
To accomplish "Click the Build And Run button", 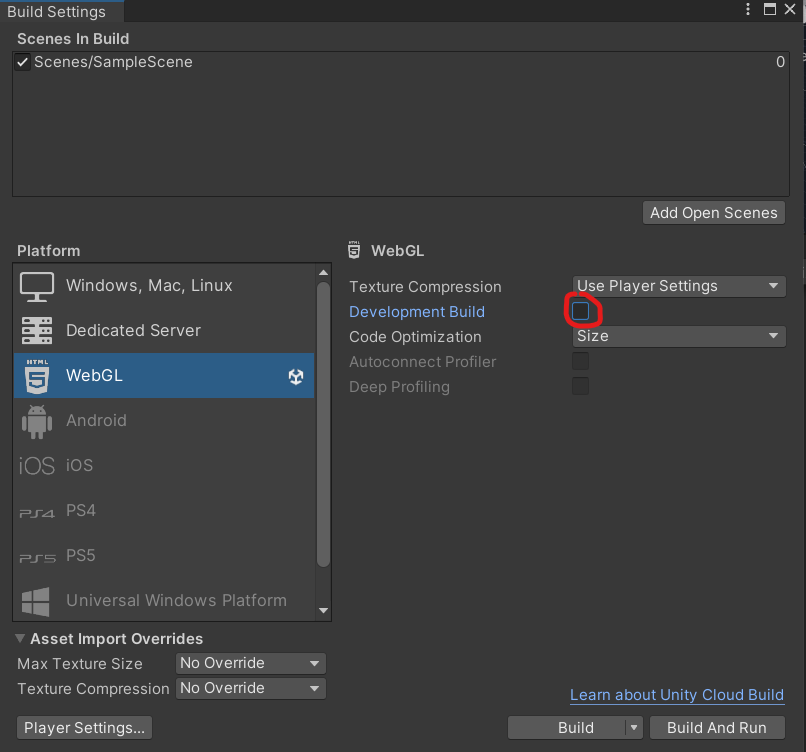I will pos(717,728).
